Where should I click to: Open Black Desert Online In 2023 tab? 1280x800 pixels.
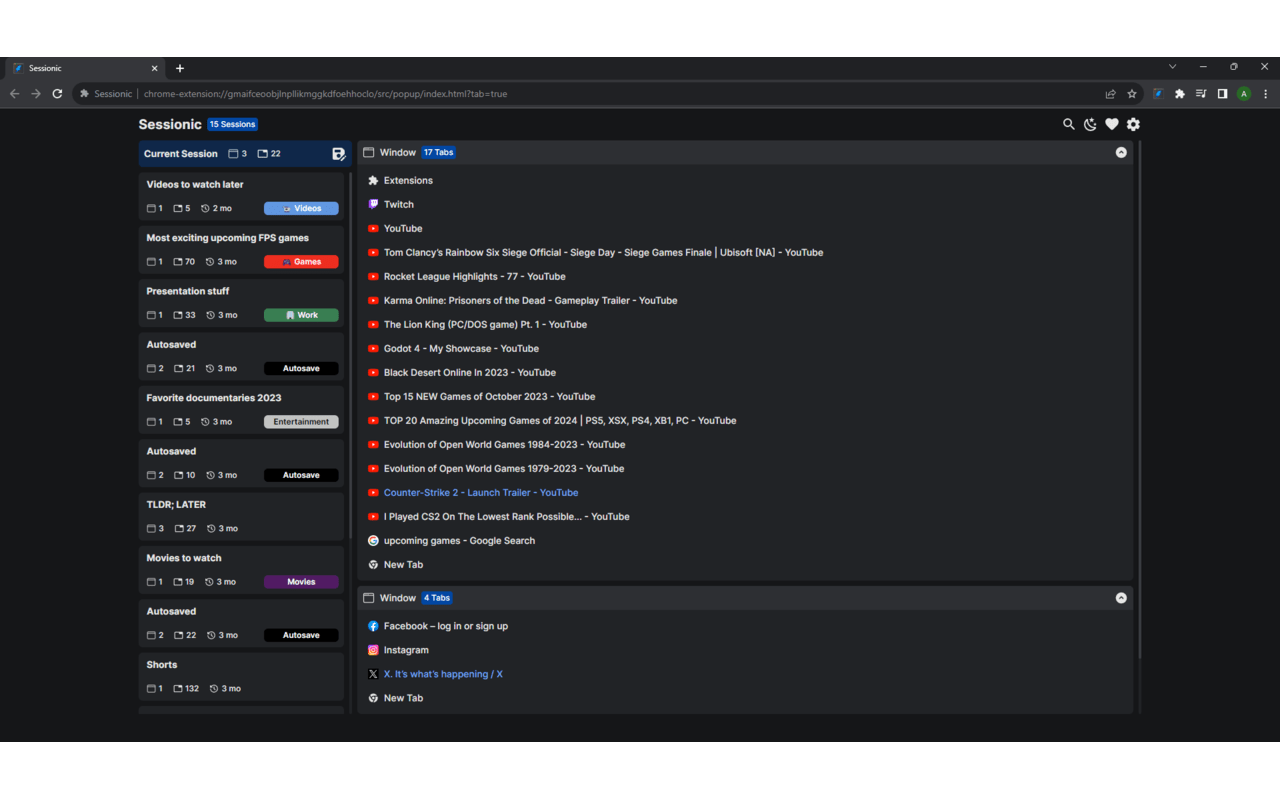(x=470, y=372)
